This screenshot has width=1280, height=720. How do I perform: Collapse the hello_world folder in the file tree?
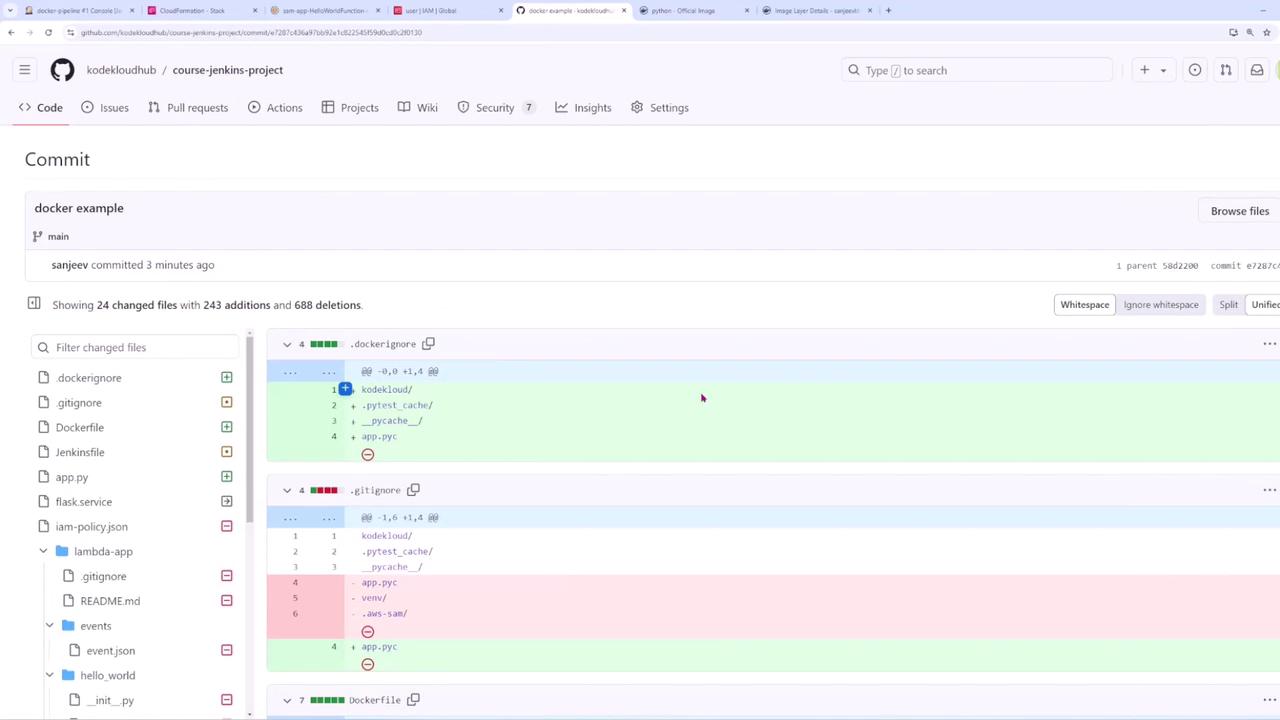click(x=49, y=675)
